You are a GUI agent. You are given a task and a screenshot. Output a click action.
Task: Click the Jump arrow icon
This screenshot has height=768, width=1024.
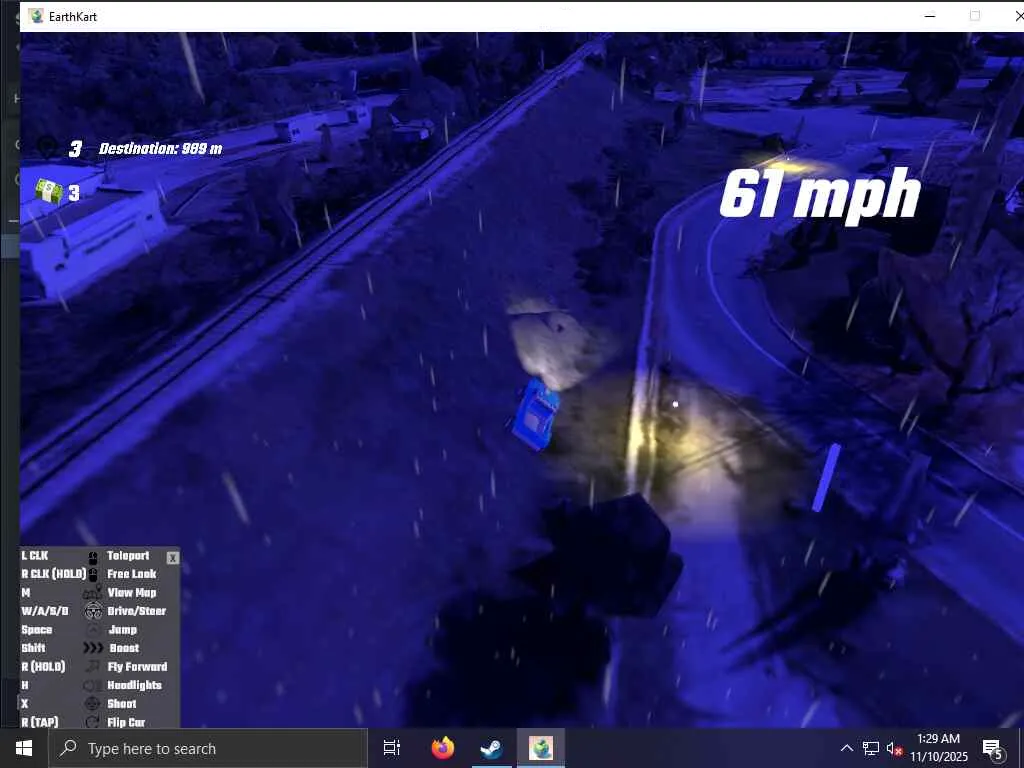coord(93,630)
